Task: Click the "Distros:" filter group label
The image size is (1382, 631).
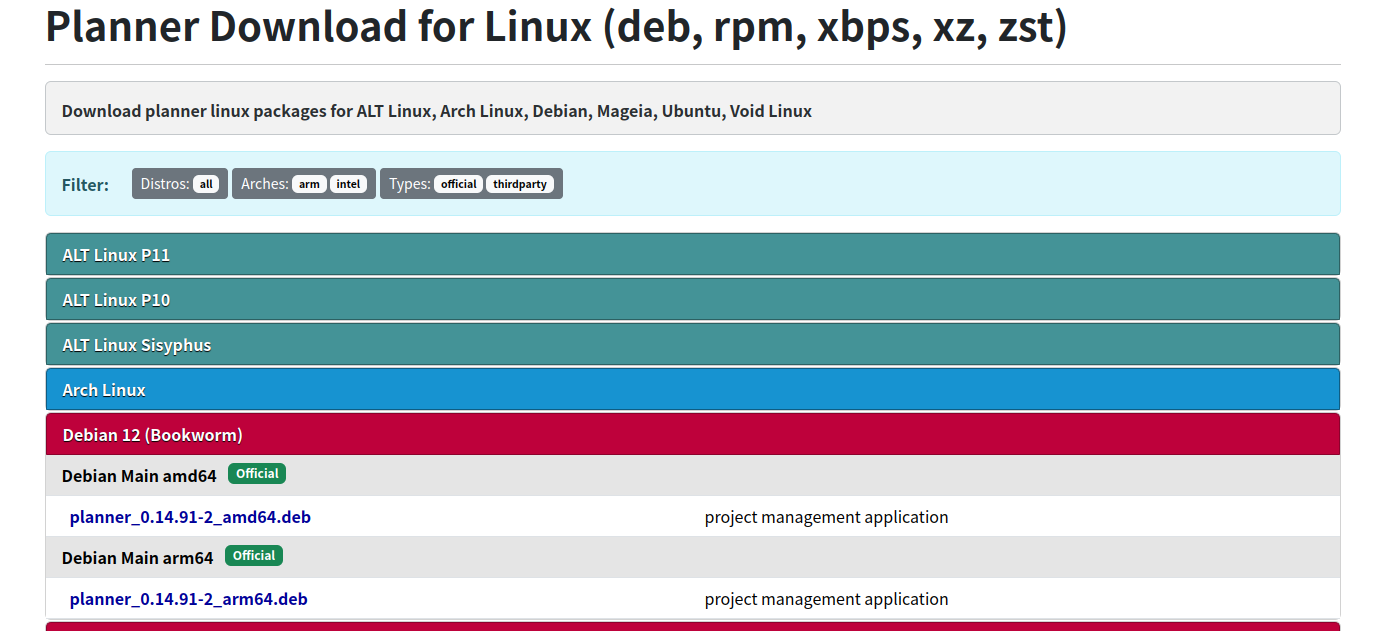Action: (x=165, y=184)
